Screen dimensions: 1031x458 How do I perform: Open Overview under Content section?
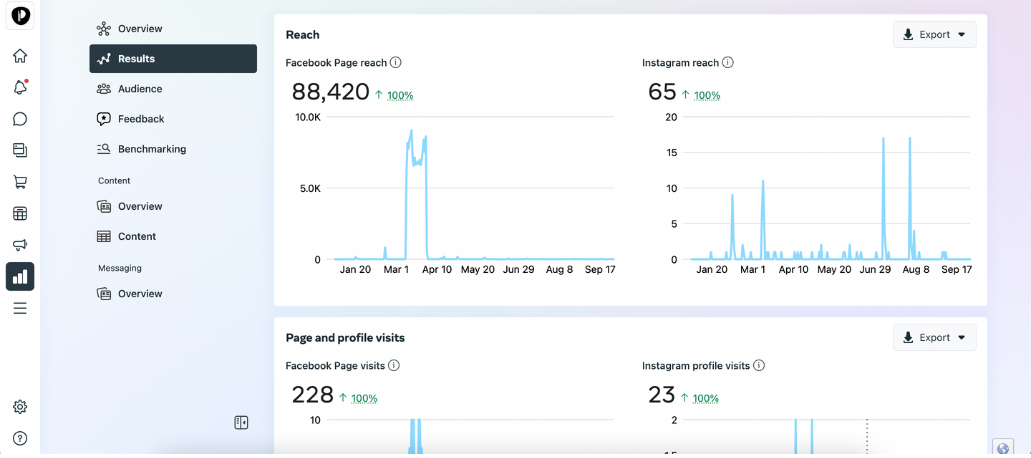click(x=173, y=206)
